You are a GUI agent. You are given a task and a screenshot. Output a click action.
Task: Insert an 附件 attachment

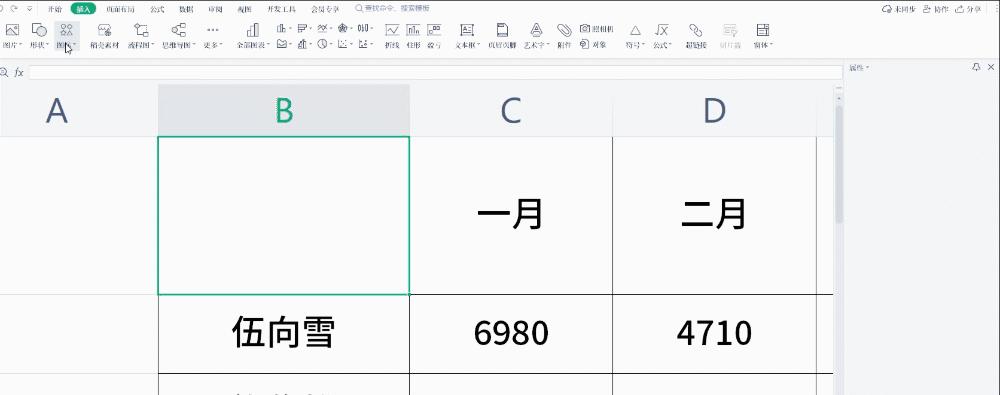[x=564, y=36]
